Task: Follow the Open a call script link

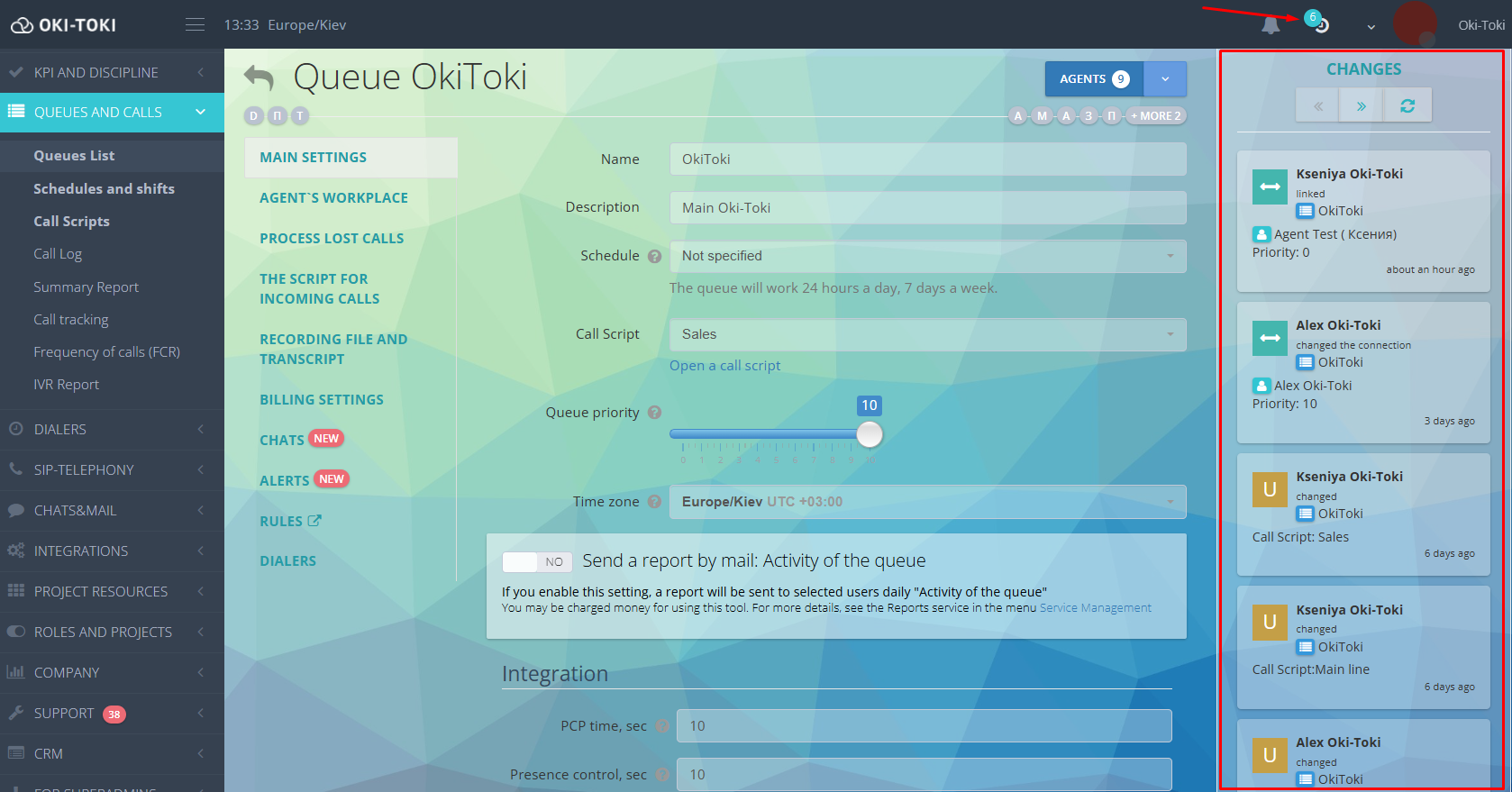Action: [x=724, y=366]
